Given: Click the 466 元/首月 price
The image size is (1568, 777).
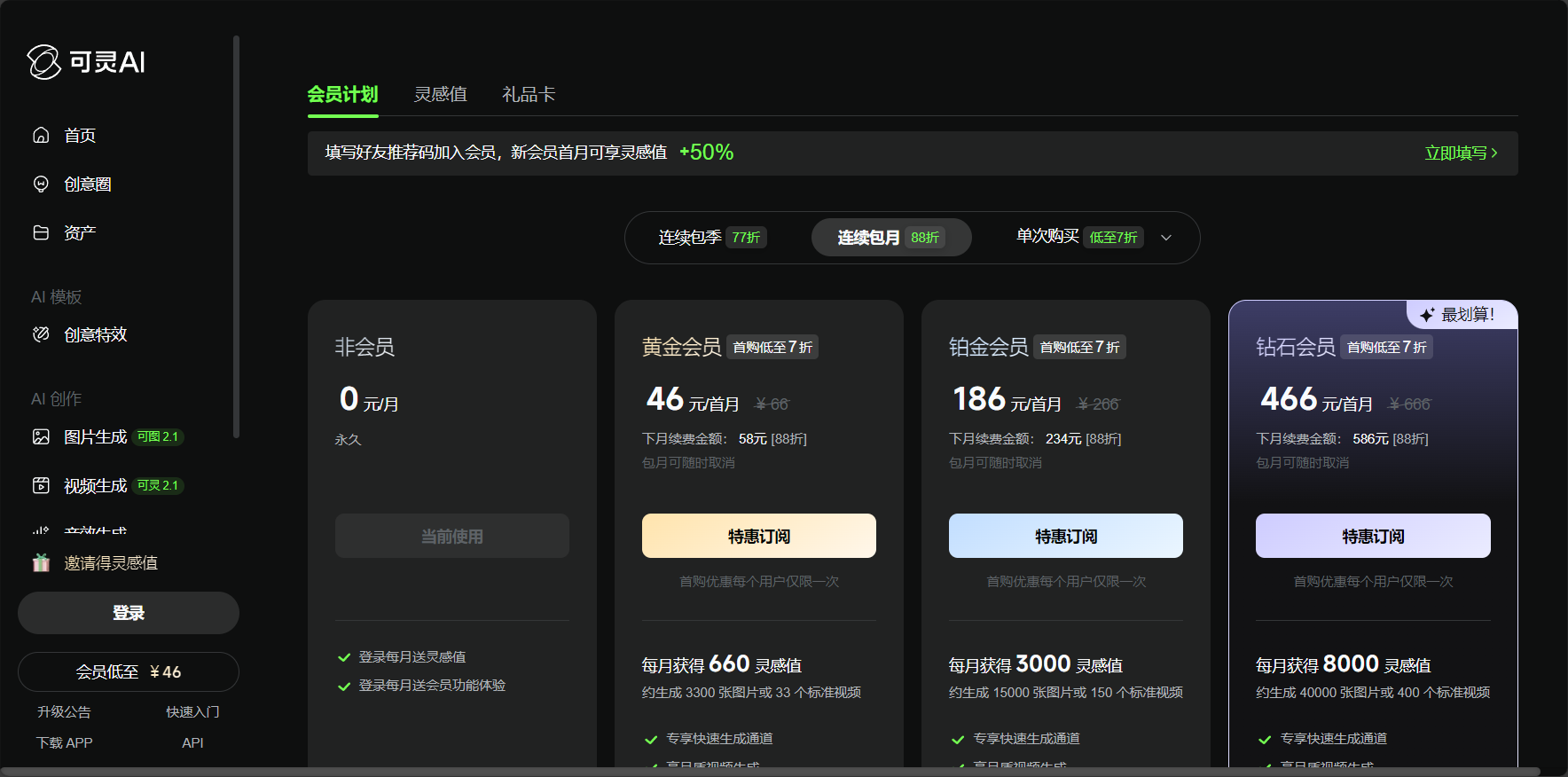Looking at the screenshot, I should click(1317, 399).
